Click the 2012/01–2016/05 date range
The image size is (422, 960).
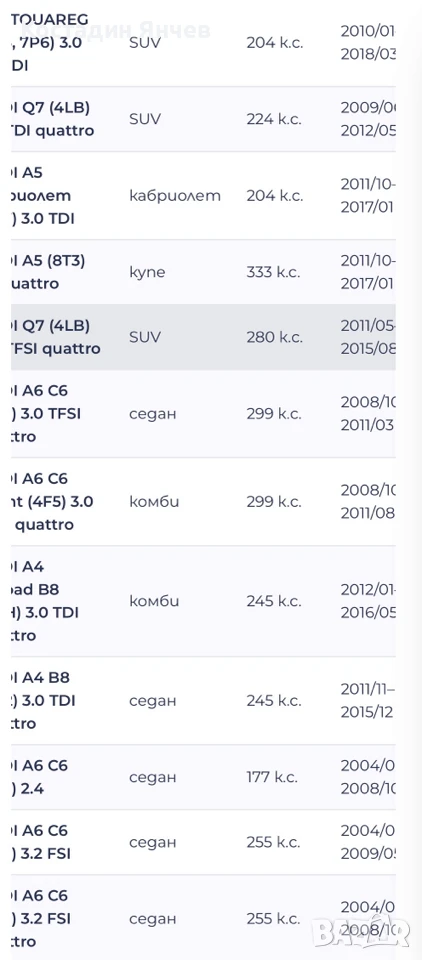coord(368,601)
